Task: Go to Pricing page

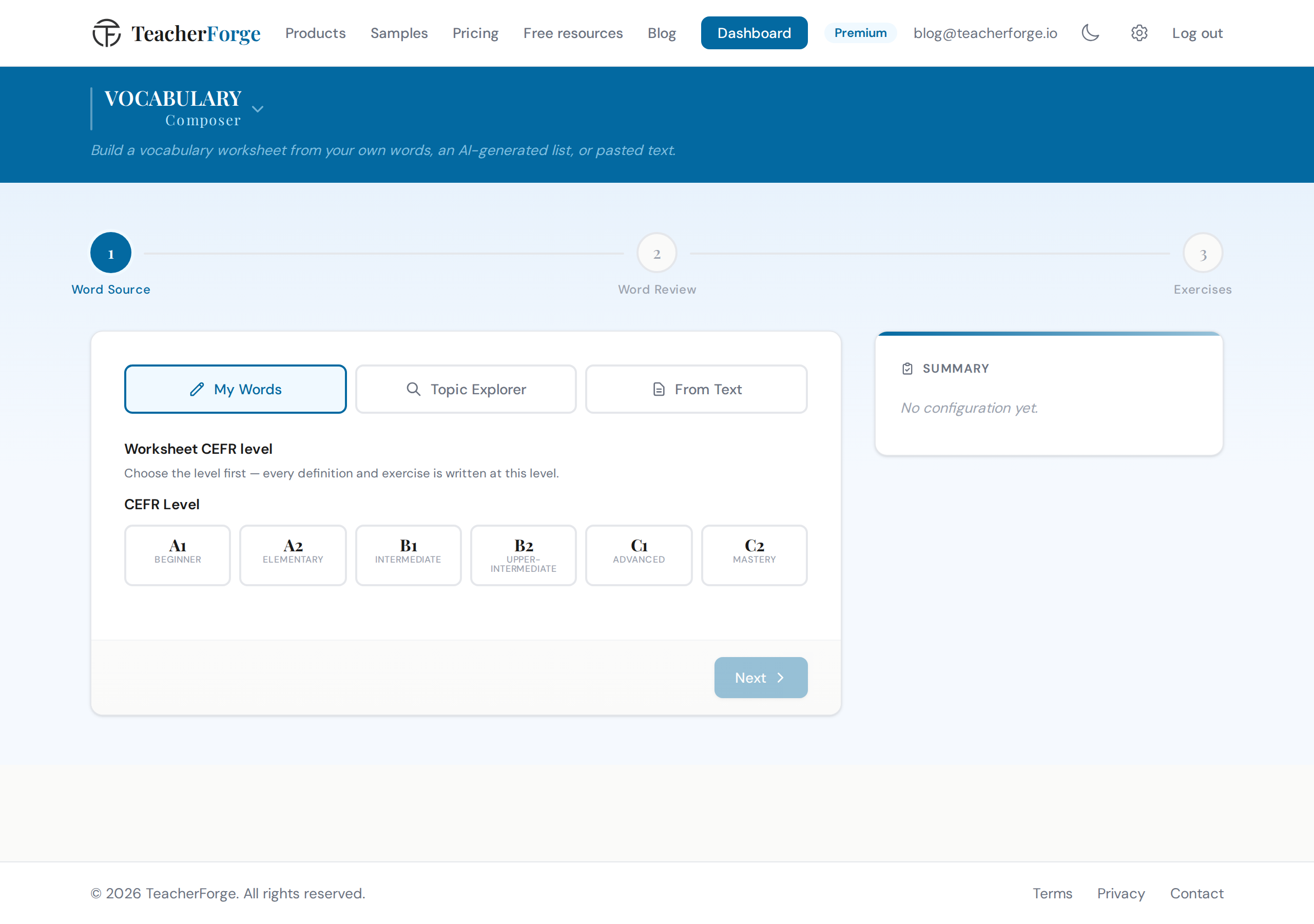Action: [476, 33]
